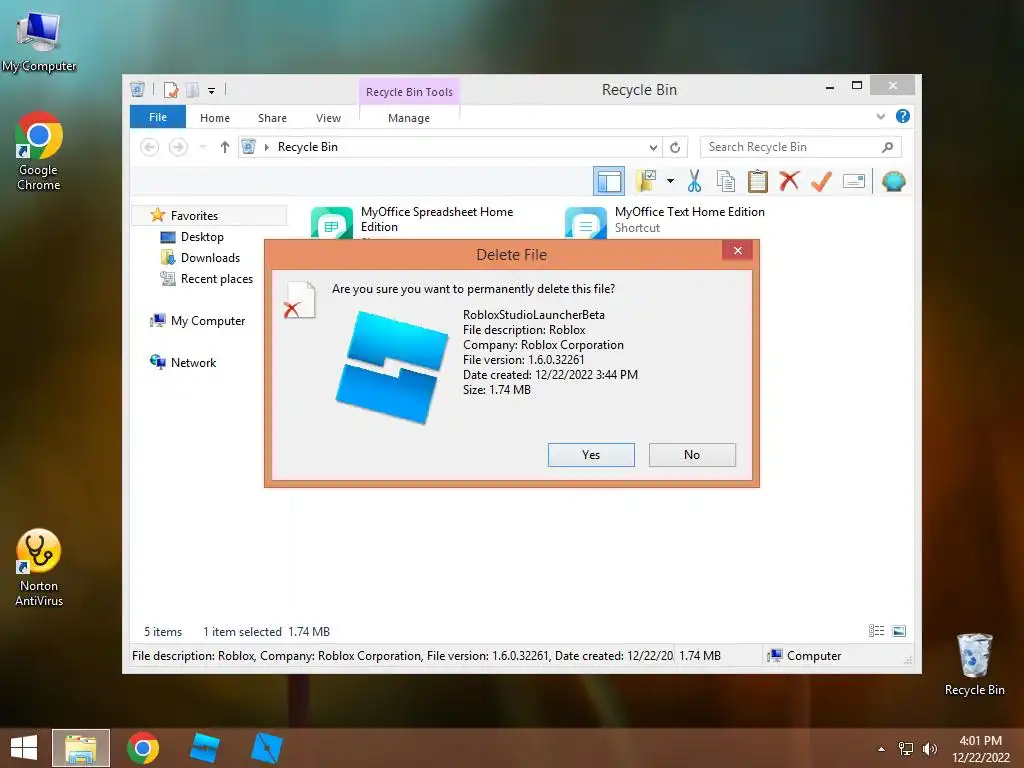Click Chrome on the taskbar
The height and width of the screenshot is (768, 1024).
coord(143,748)
